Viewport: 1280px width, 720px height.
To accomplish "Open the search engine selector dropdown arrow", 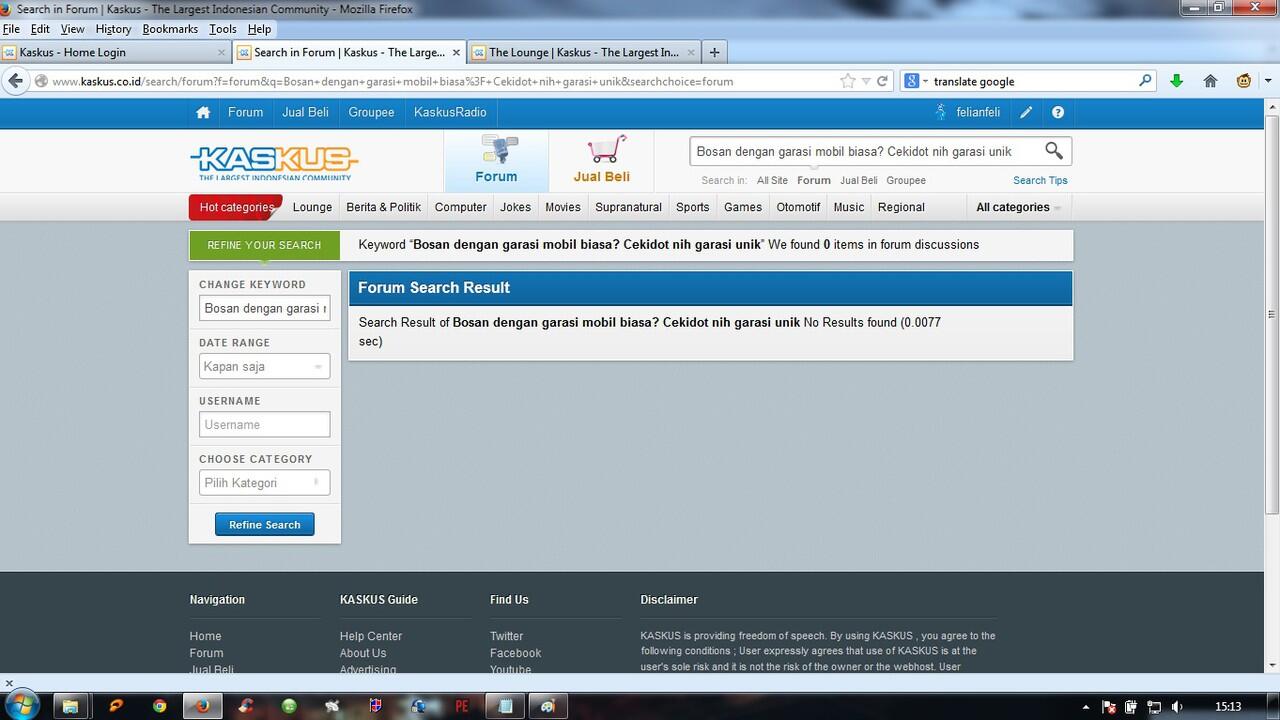I will (x=926, y=81).
